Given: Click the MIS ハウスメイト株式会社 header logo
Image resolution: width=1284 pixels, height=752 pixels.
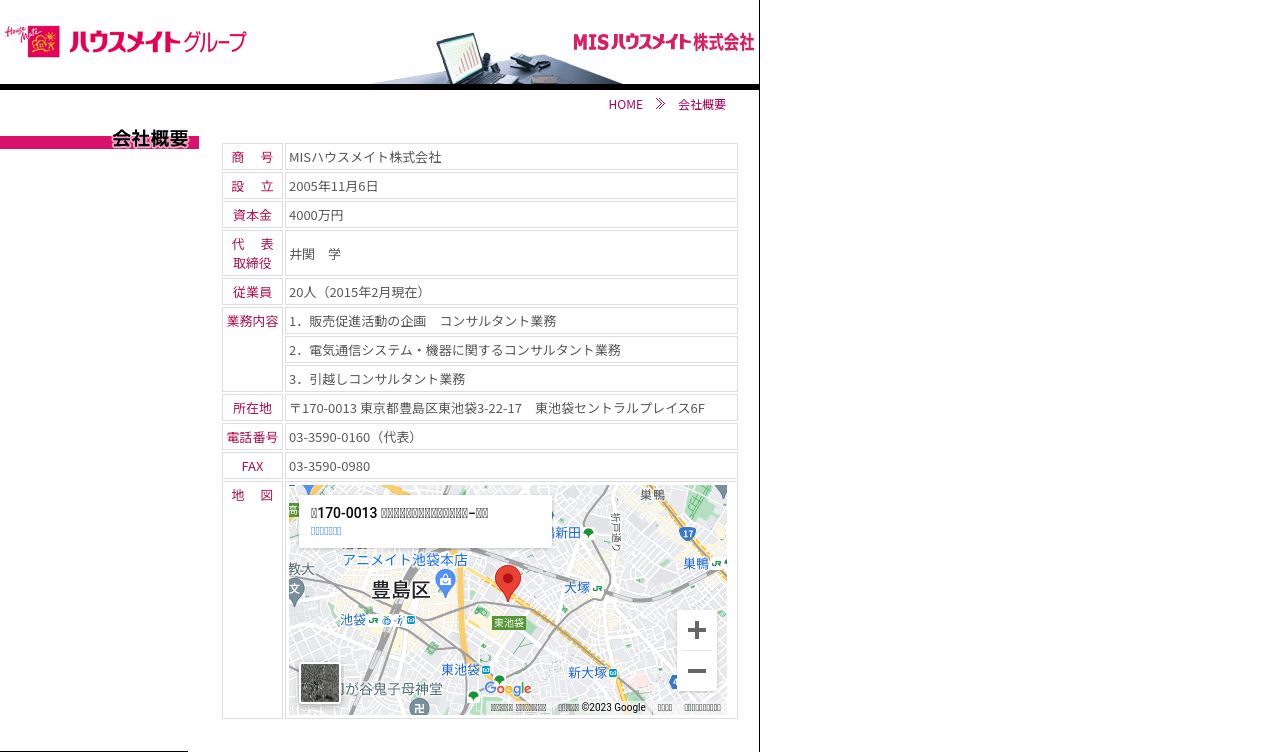Looking at the screenshot, I should 663,42.
